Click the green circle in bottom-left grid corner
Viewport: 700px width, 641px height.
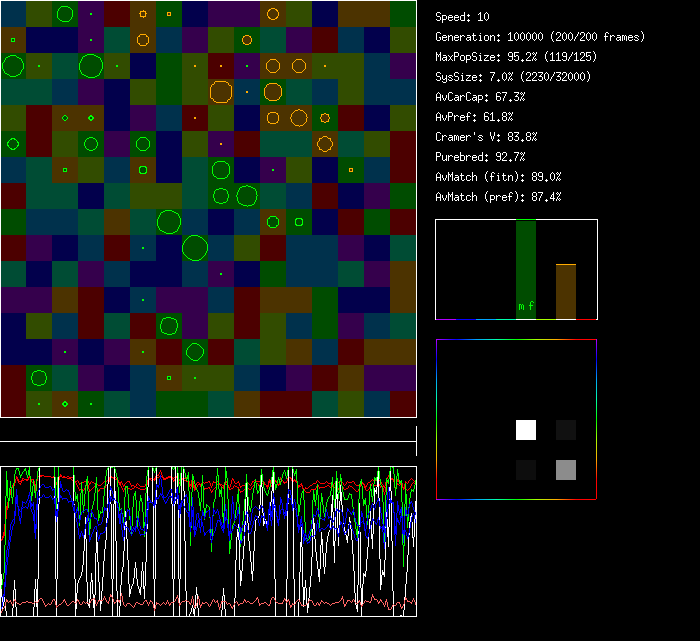39,377
